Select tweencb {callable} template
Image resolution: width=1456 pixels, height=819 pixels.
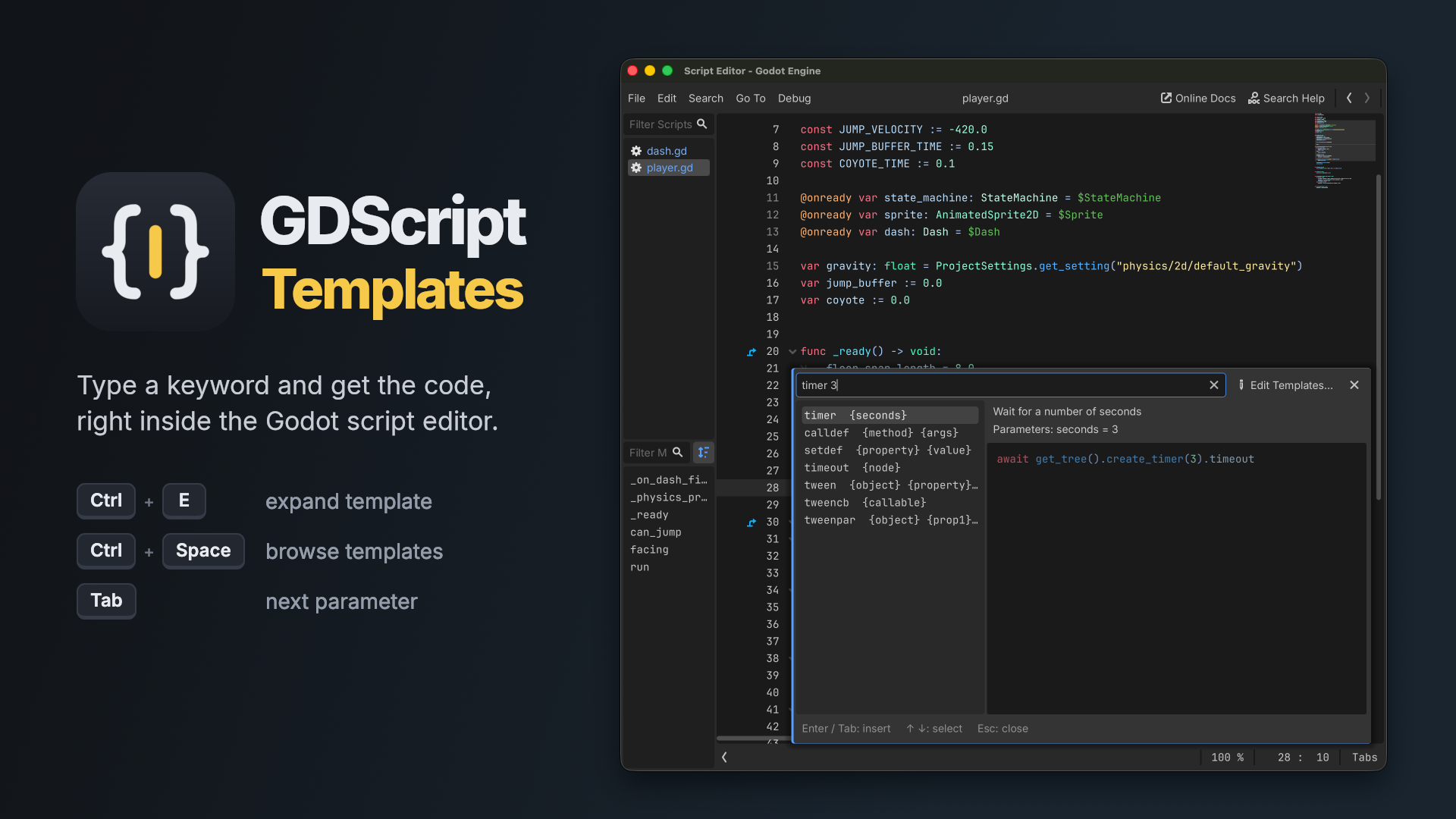coord(890,503)
